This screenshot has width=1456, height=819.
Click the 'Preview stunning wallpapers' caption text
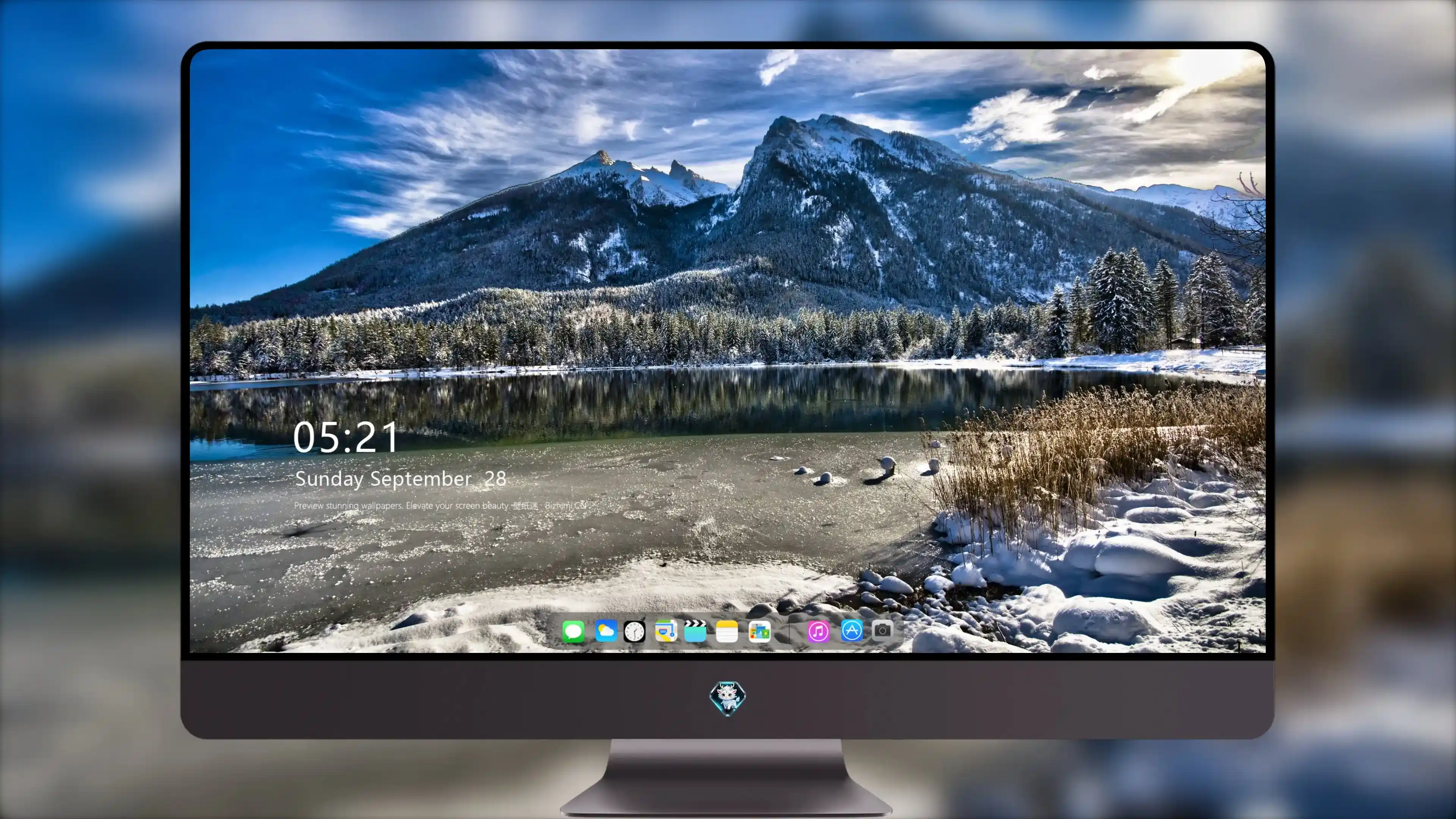click(440, 505)
